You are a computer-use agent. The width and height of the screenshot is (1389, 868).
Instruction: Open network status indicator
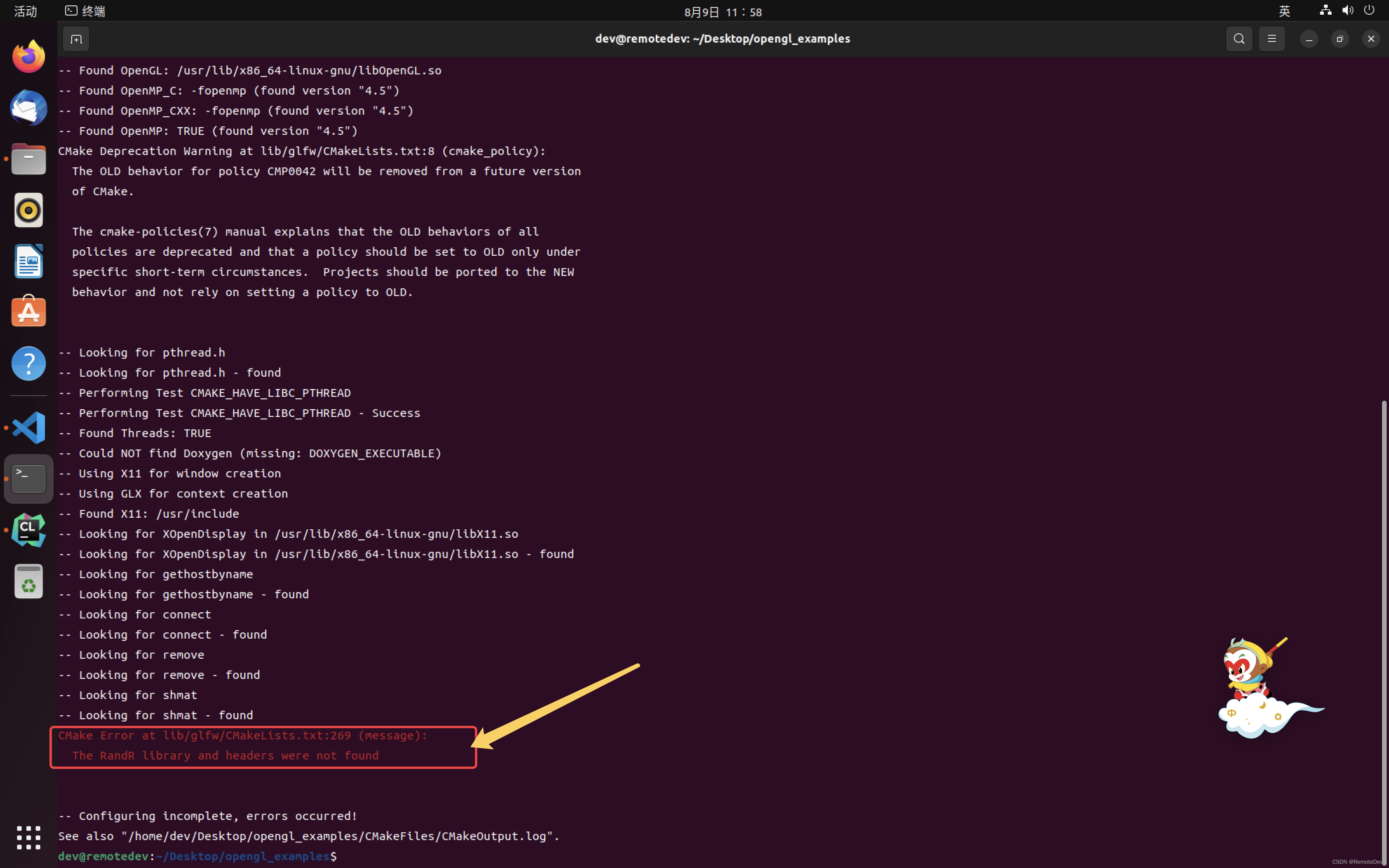(1325, 10)
